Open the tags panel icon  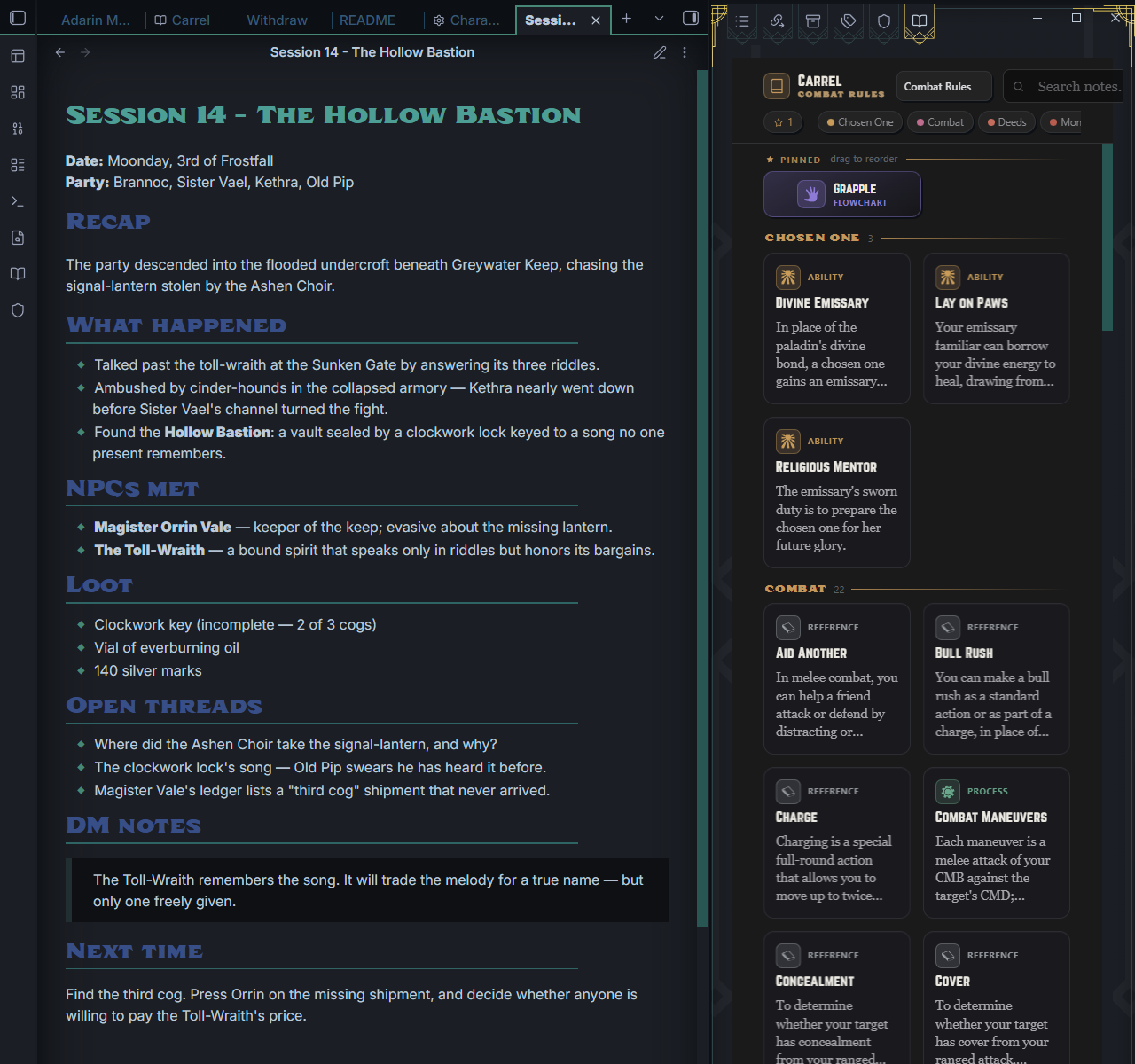coord(849,21)
